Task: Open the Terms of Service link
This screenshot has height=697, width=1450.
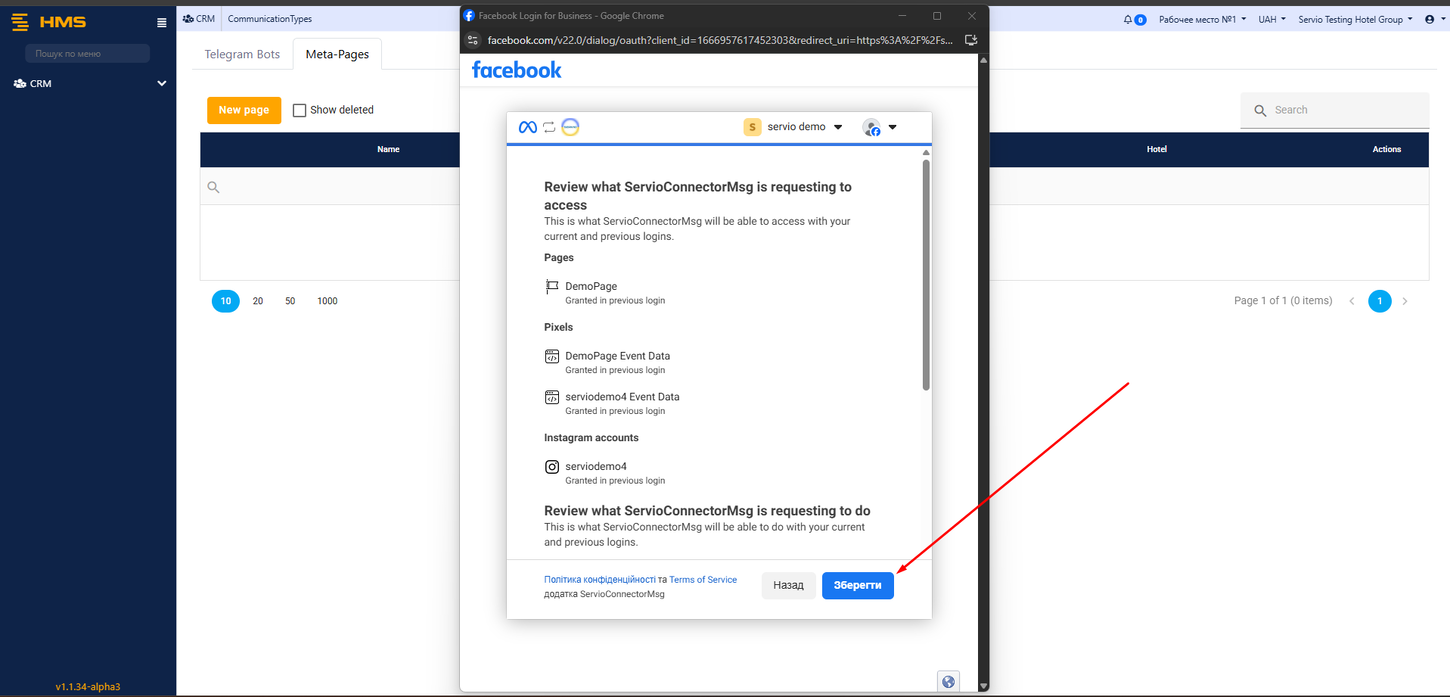Action: point(702,579)
